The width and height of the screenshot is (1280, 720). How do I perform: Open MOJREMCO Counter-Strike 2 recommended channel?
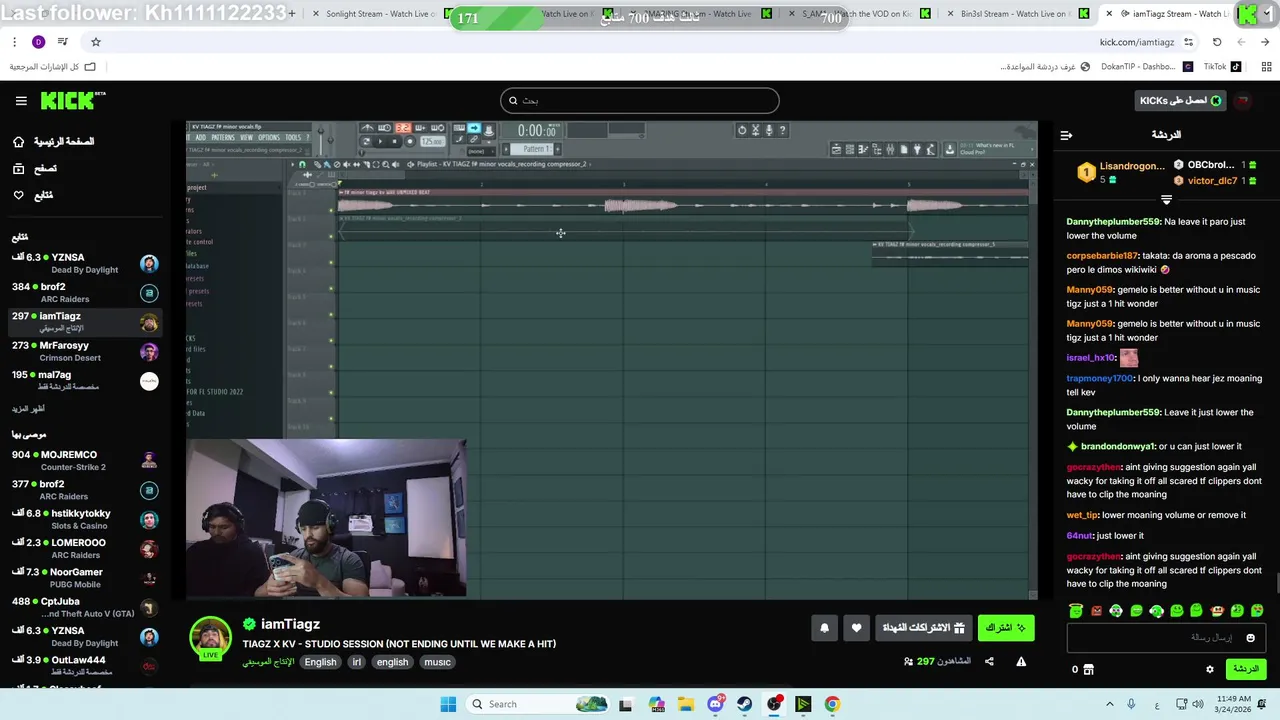point(85,460)
